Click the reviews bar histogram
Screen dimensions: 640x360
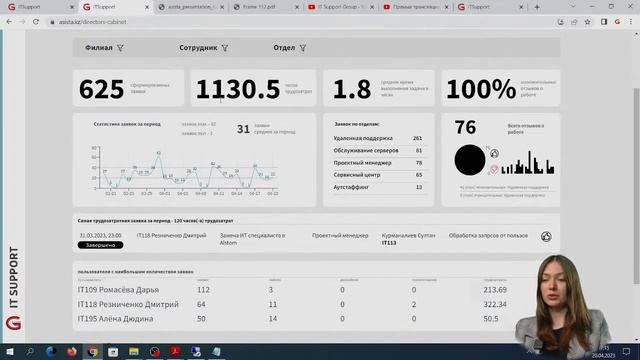point(528,163)
